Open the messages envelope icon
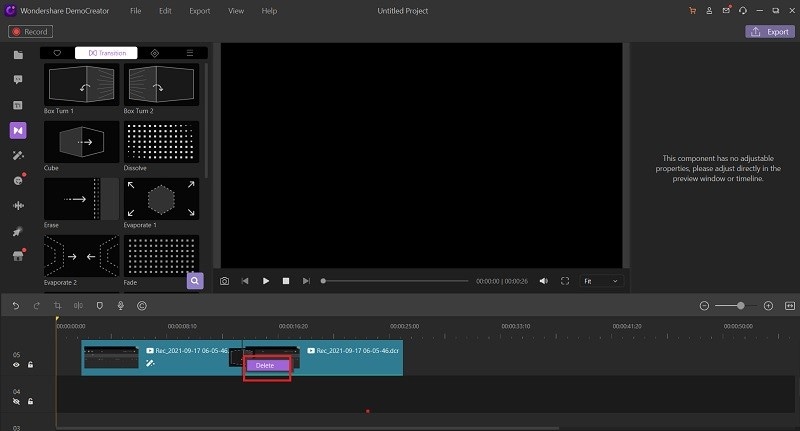 tap(726, 10)
